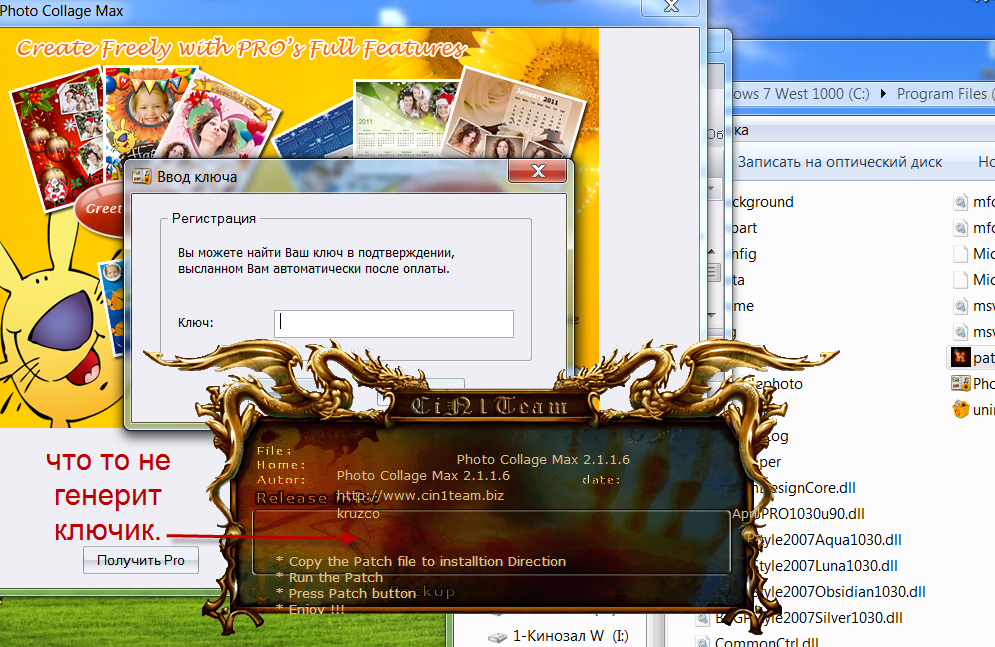Click the kruzco author text in the patcher
The width and height of the screenshot is (995, 647).
[358, 514]
